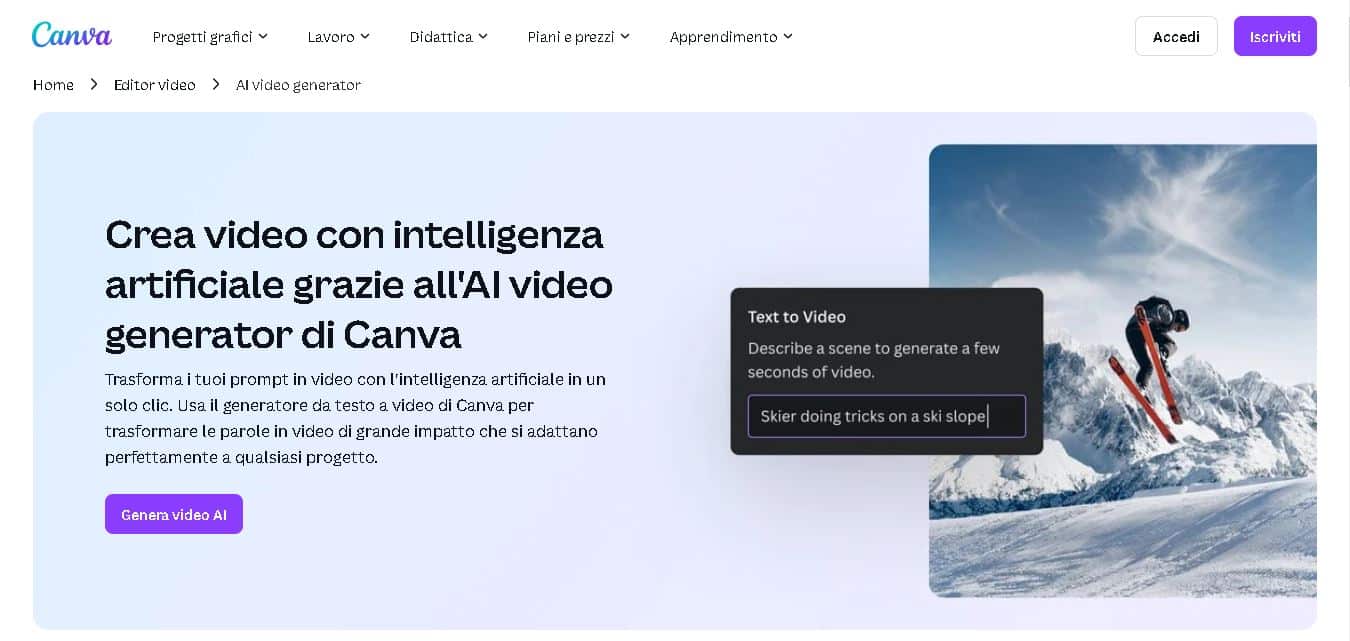Open the Lavoro menu
1350x641 pixels.
point(330,36)
